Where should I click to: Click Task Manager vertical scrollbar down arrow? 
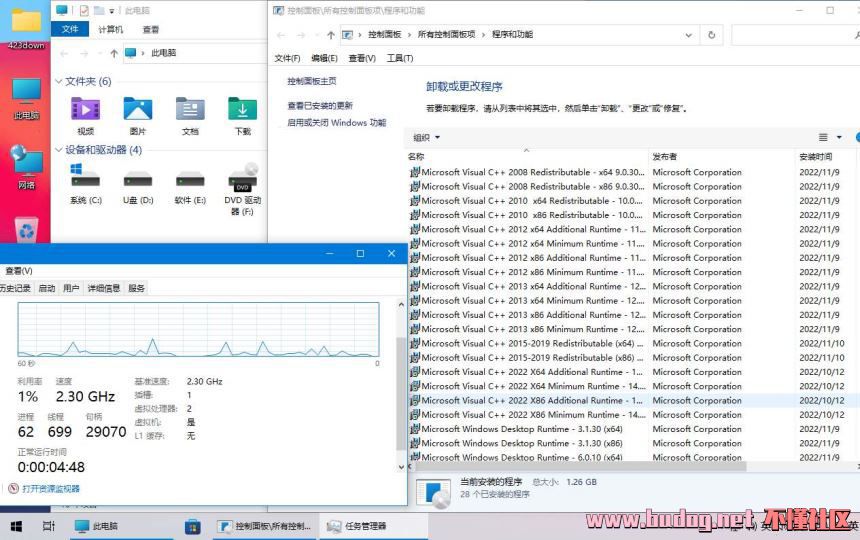point(401,467)
